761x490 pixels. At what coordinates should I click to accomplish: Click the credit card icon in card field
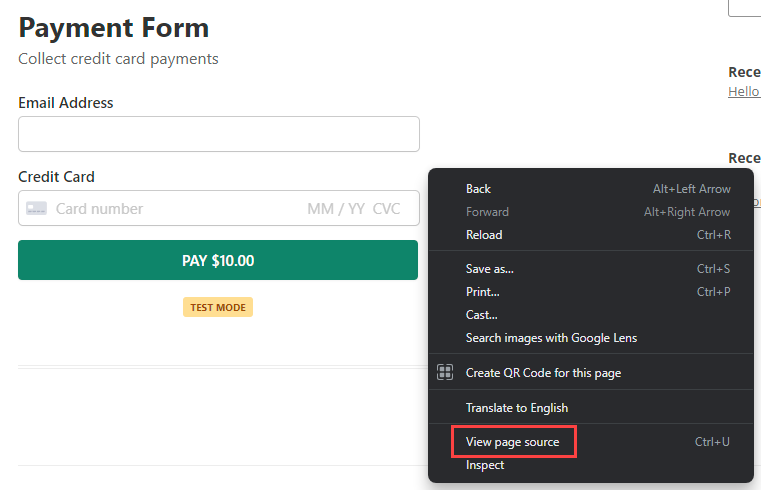pos(37,209)
